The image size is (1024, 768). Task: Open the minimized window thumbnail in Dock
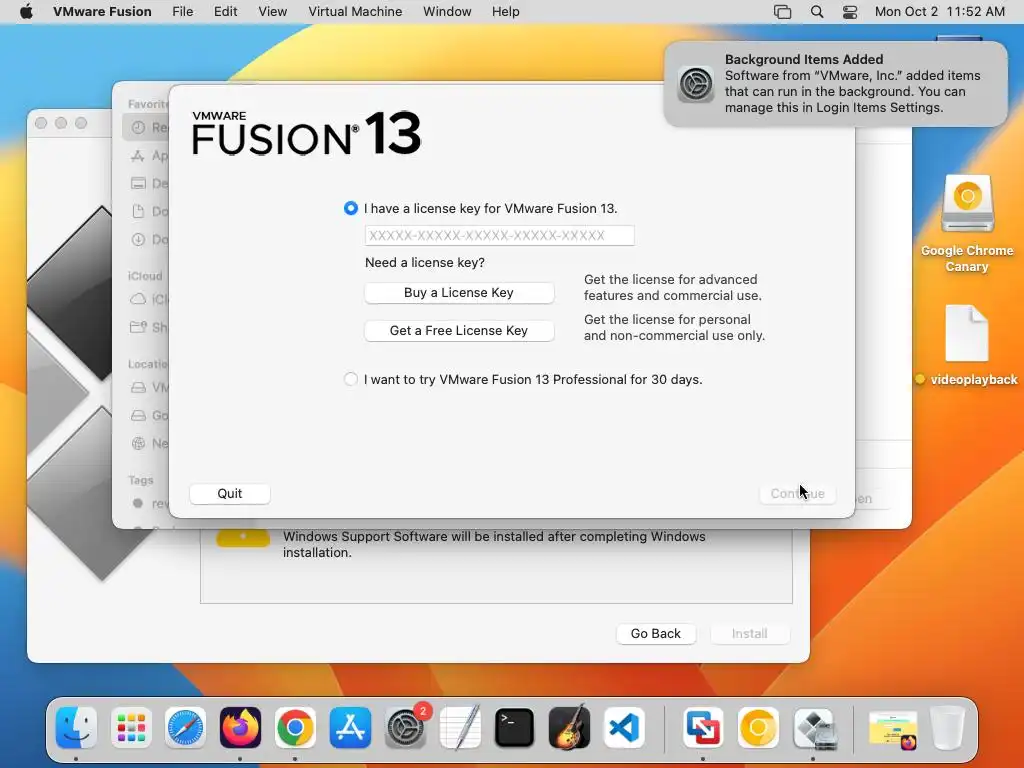(x=893, y=729)
